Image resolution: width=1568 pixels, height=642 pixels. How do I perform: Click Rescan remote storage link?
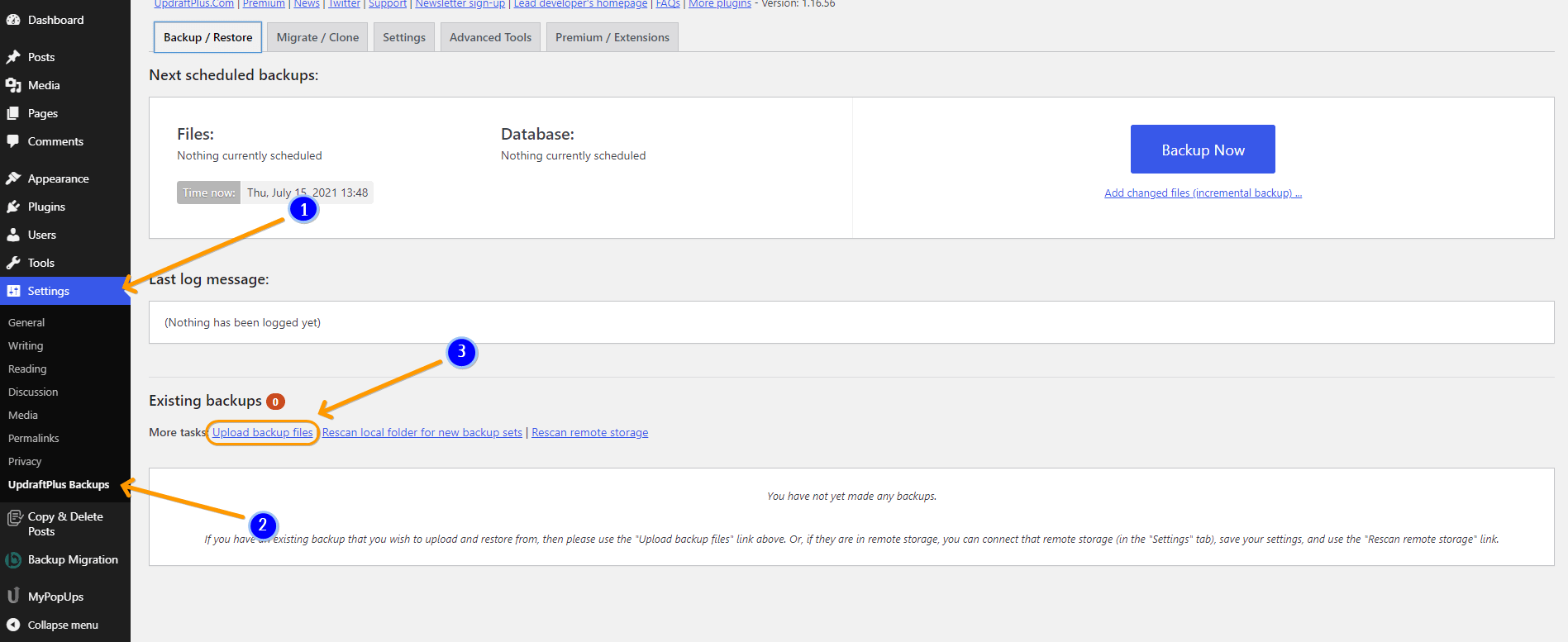tap(589, 432)
